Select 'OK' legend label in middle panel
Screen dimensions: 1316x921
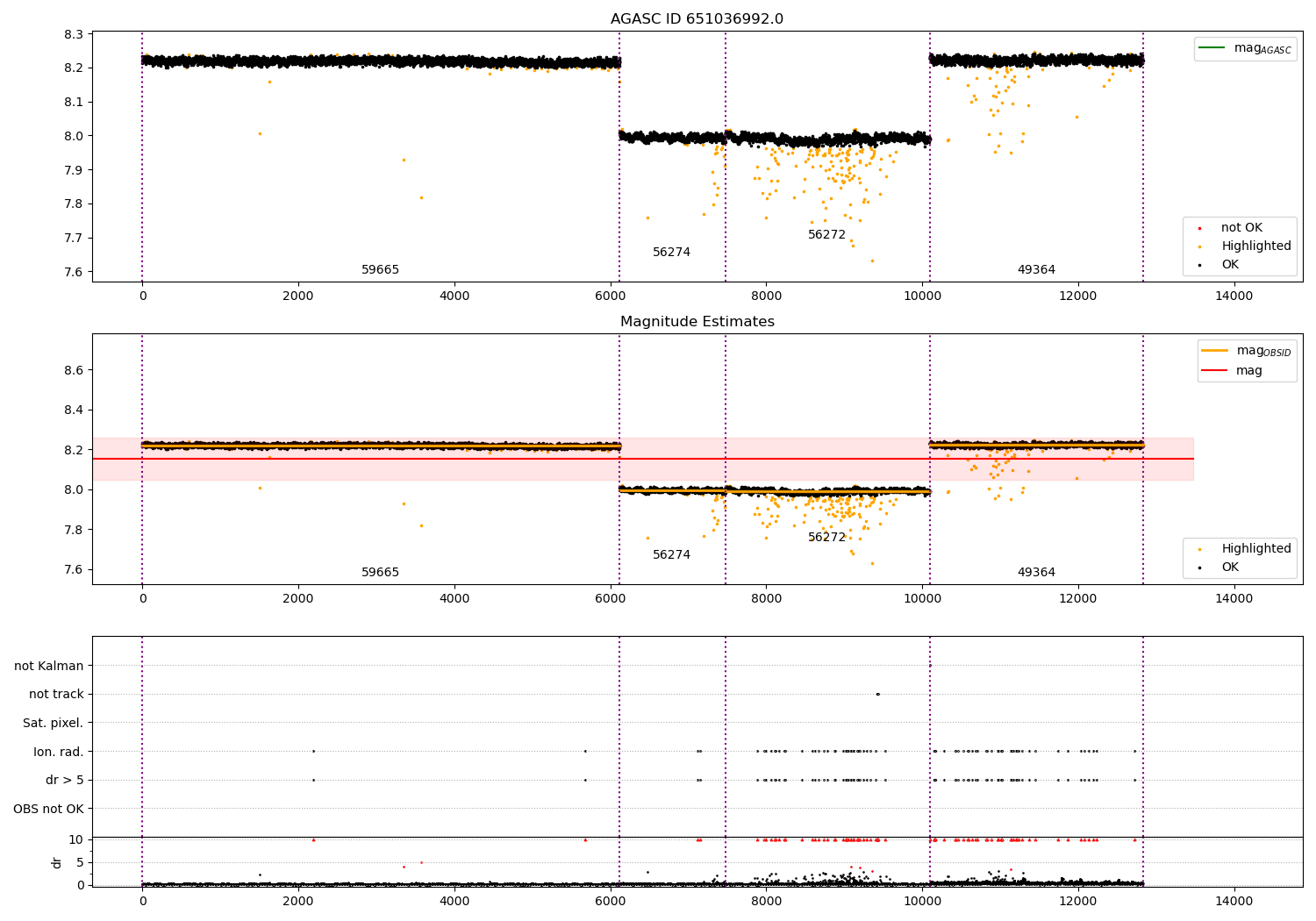1230,567
